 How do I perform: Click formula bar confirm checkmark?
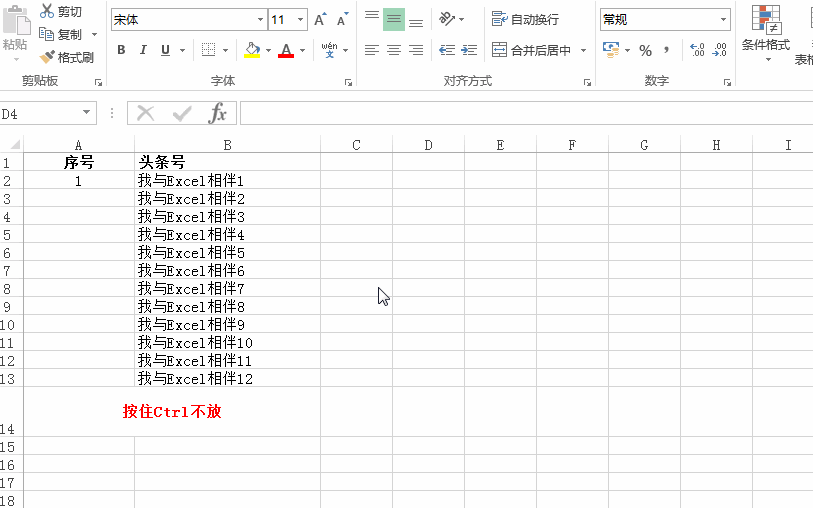coord(182,113)
